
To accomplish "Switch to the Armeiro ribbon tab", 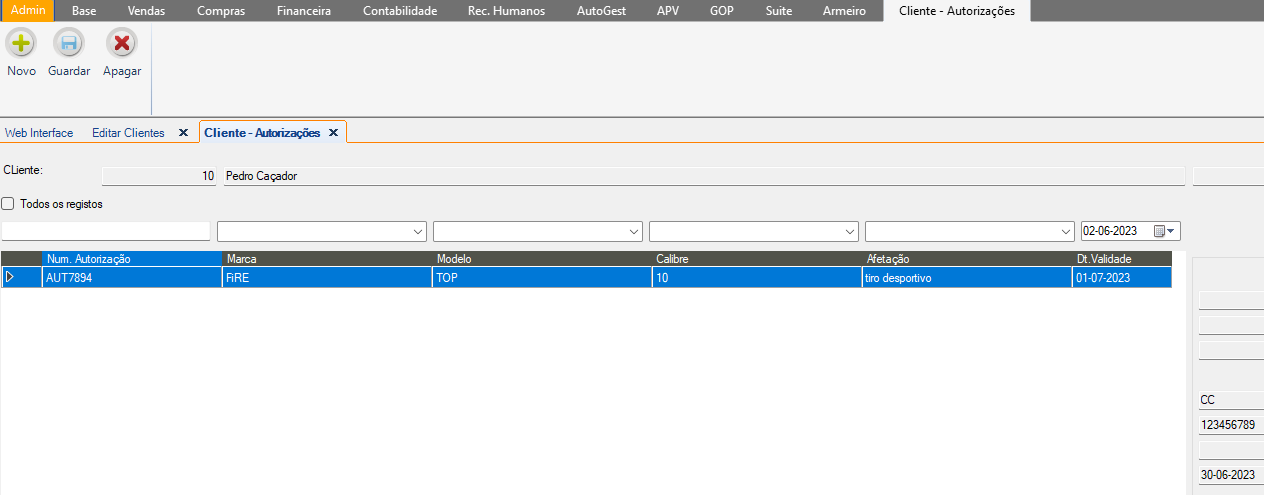I will point(844,11).
